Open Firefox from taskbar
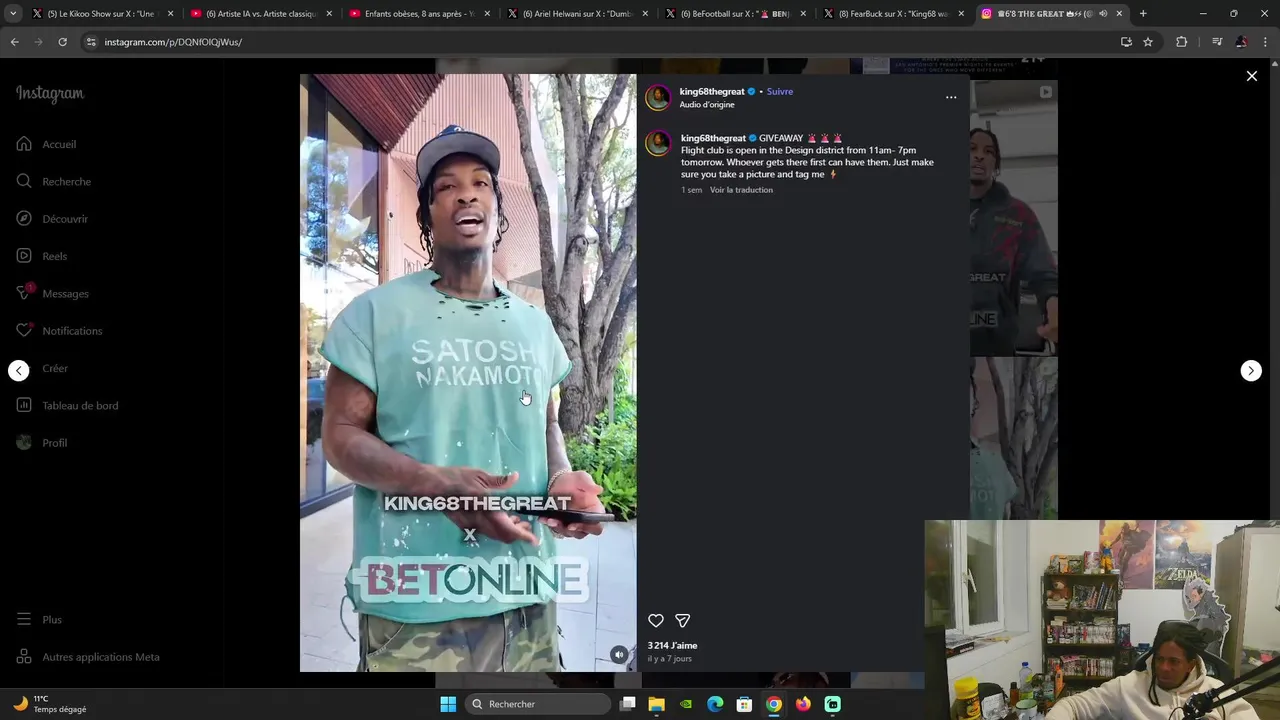 [x=803, y=704]
